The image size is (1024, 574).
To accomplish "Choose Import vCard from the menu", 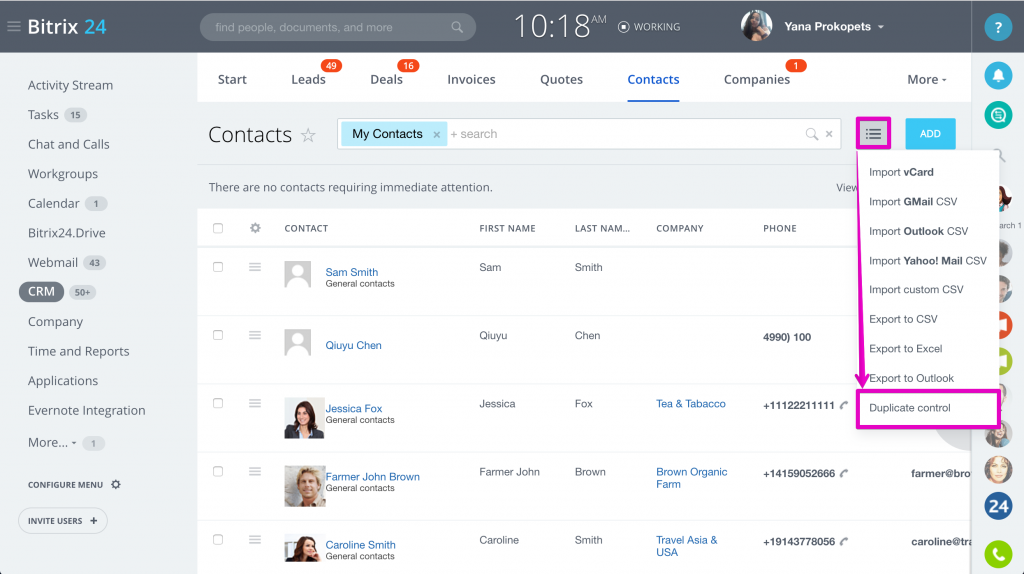I will 901,172.
